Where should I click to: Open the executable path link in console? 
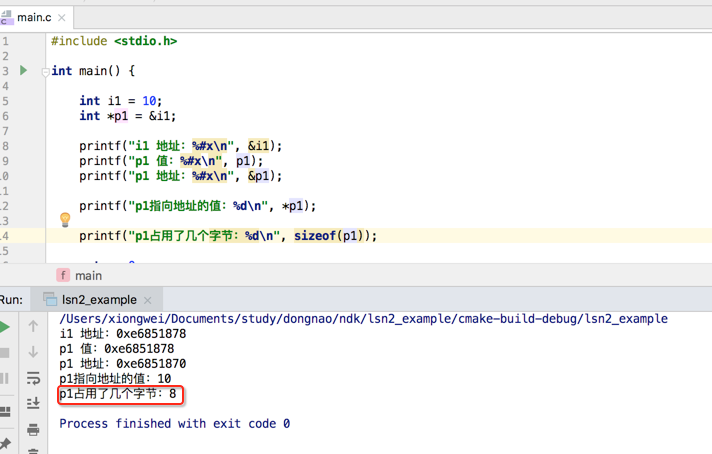click(x=363, y=319)
